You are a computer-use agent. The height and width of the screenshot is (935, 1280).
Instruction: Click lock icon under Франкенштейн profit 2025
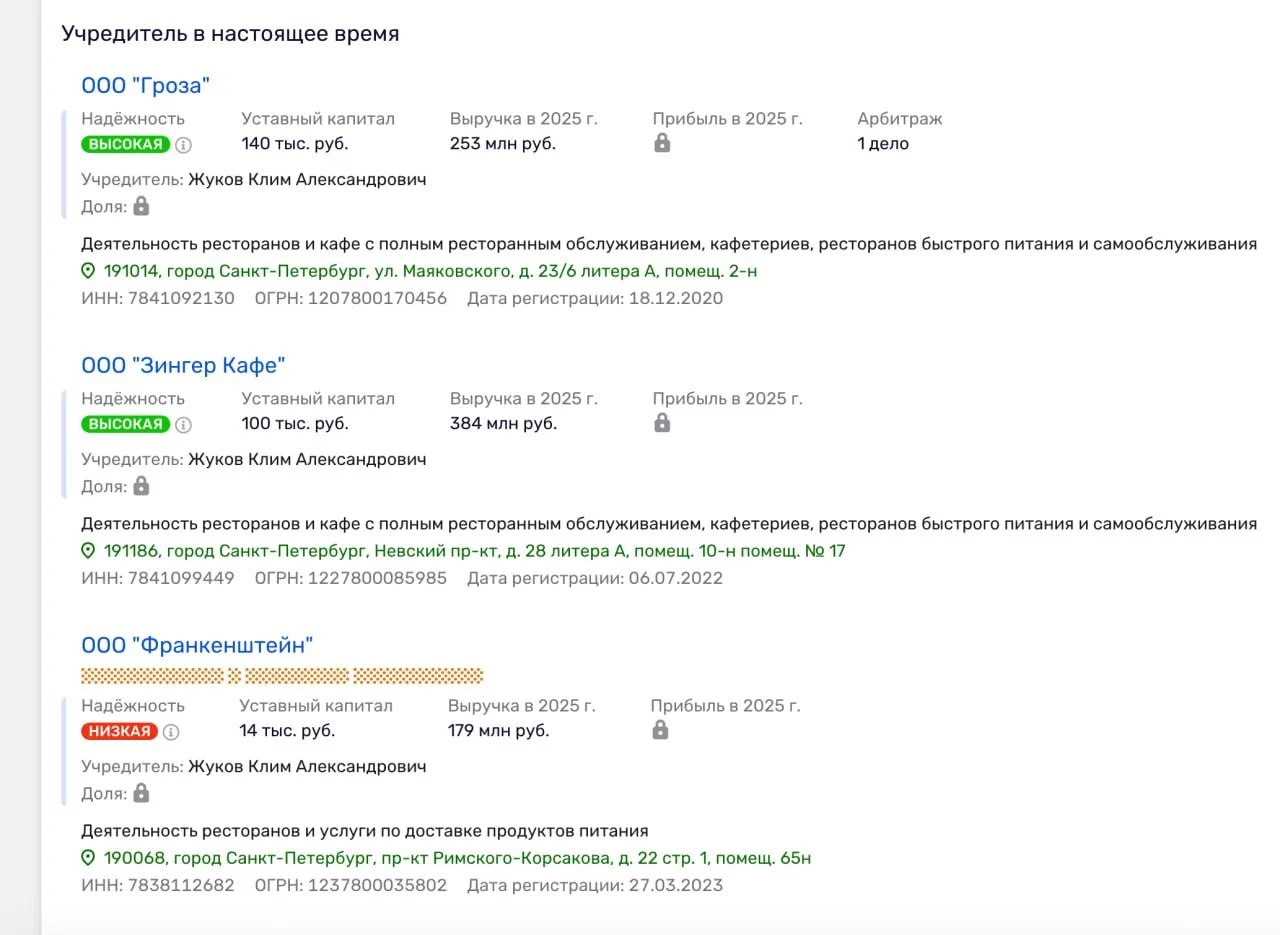click(659, 730)
